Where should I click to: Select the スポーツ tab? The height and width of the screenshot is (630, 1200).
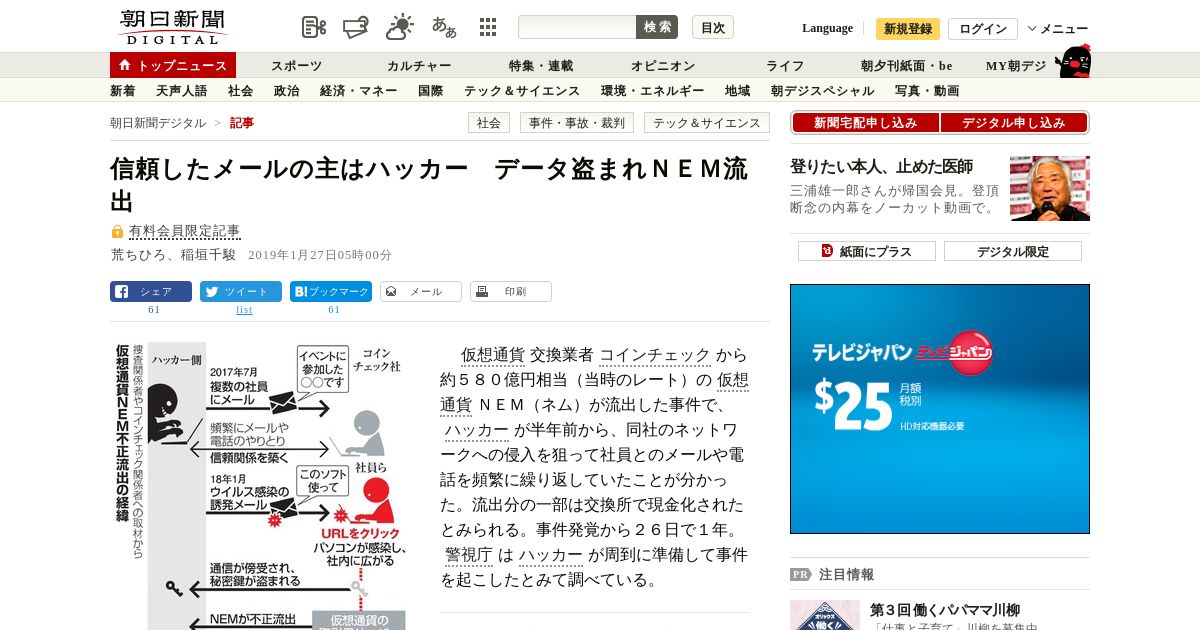[296, 66]
